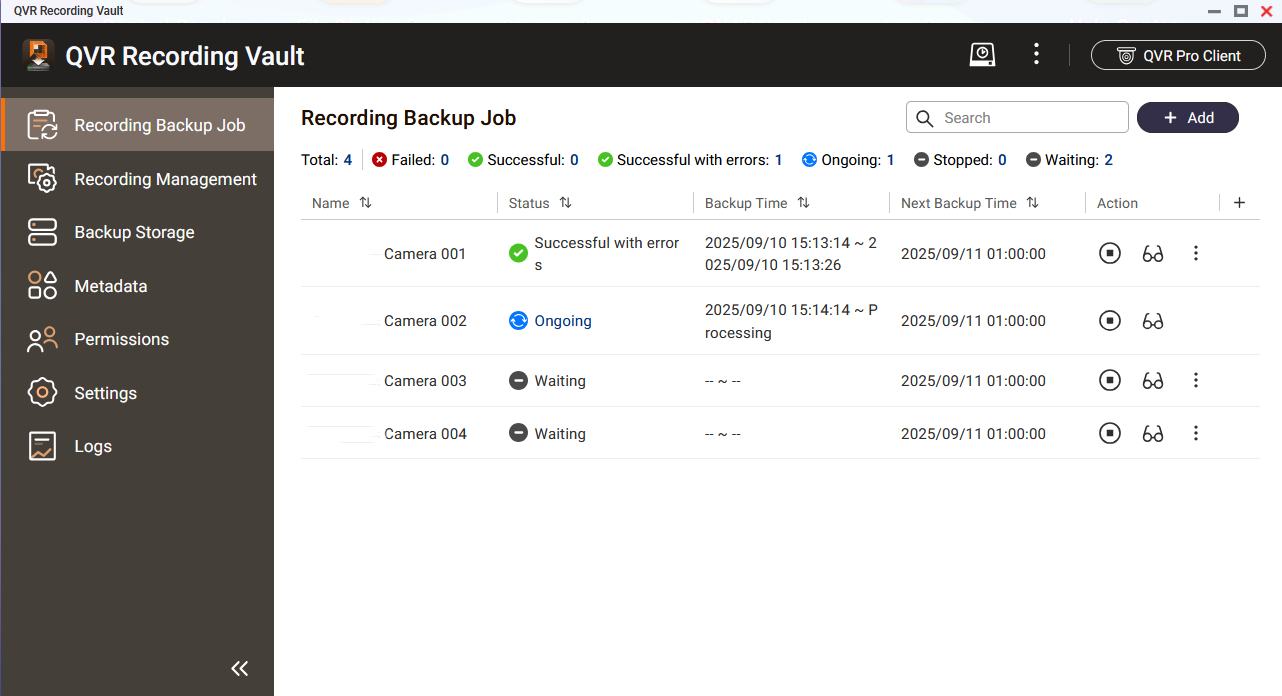View Camera 001 job details binoculars icon
The image size is (1282, 696).
coord(1153,254)
